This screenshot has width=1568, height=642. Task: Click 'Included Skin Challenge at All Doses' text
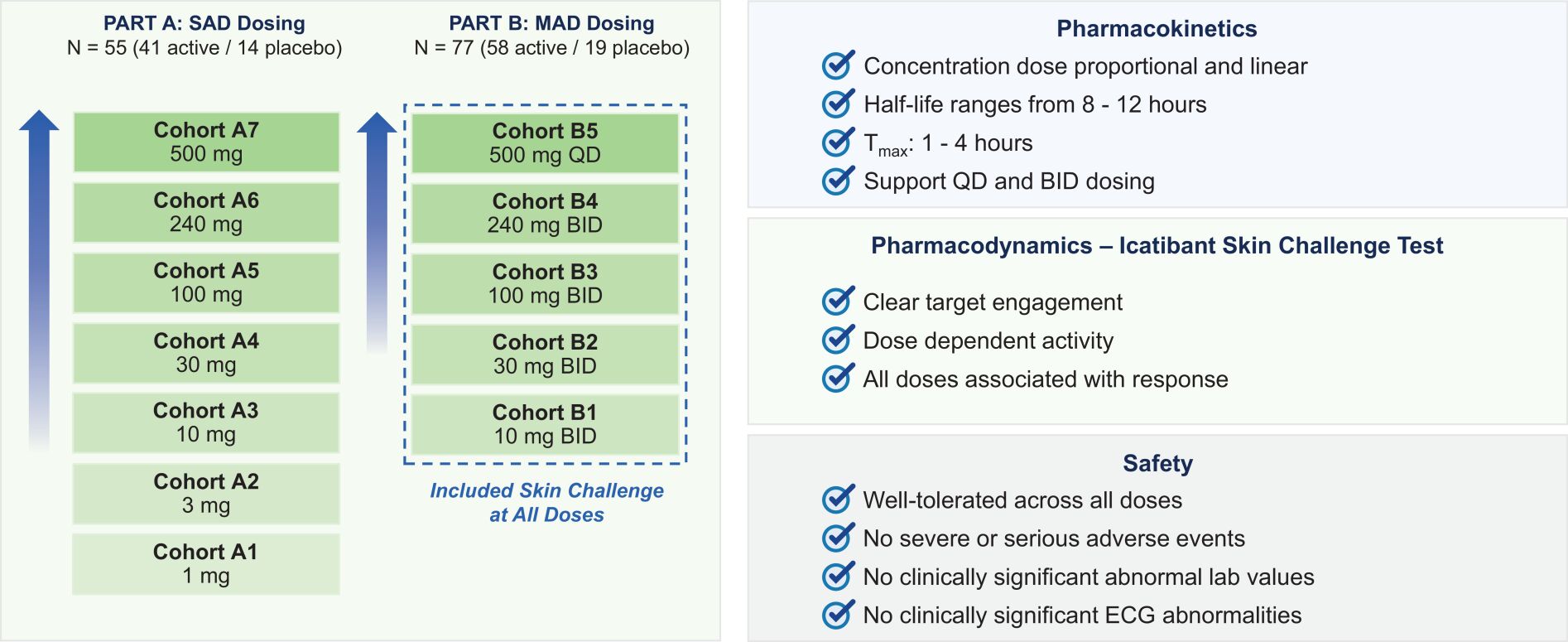pos(546,503)
